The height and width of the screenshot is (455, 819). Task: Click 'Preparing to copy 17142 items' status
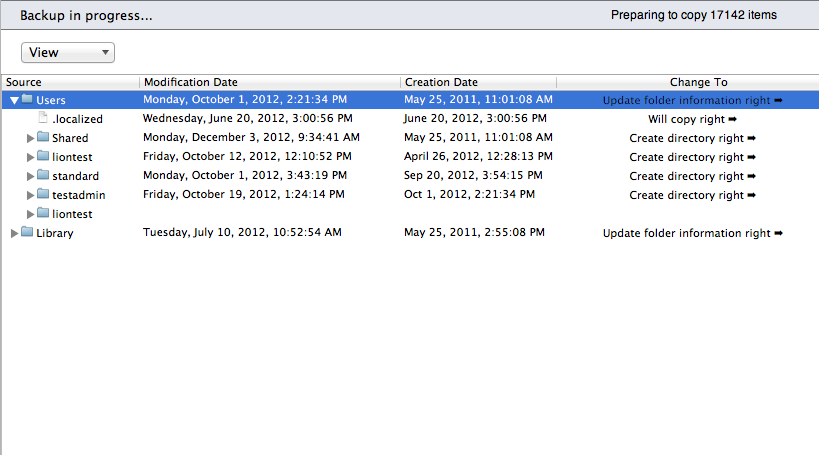694,15
